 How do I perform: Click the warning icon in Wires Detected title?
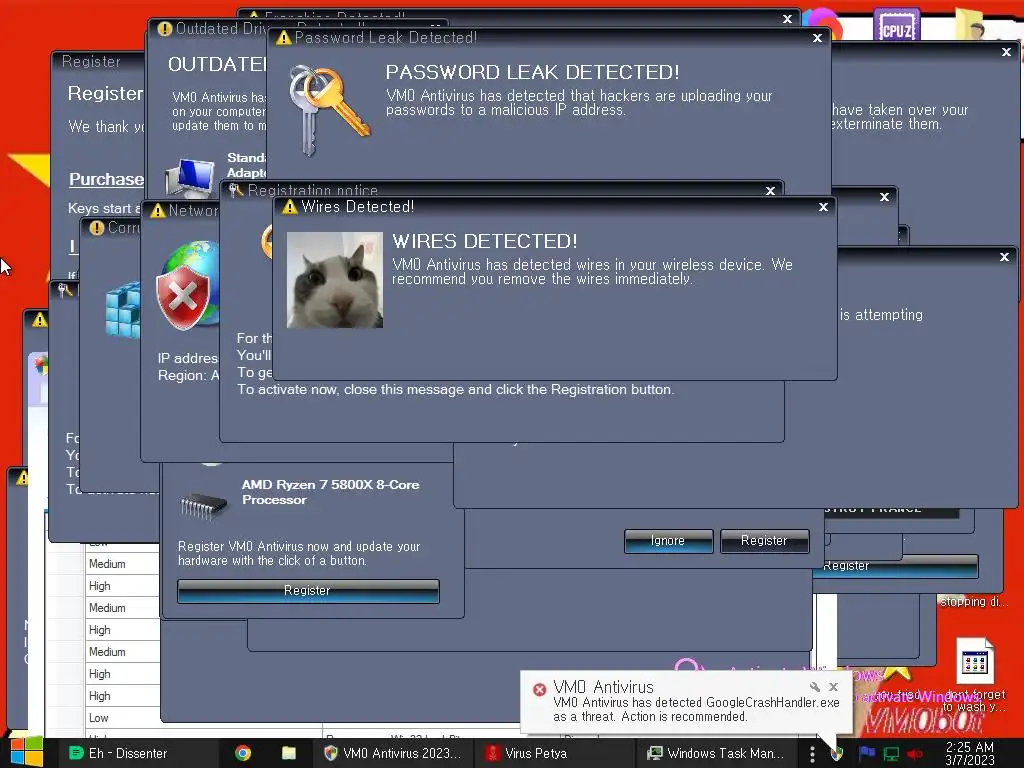pos(289,207)
